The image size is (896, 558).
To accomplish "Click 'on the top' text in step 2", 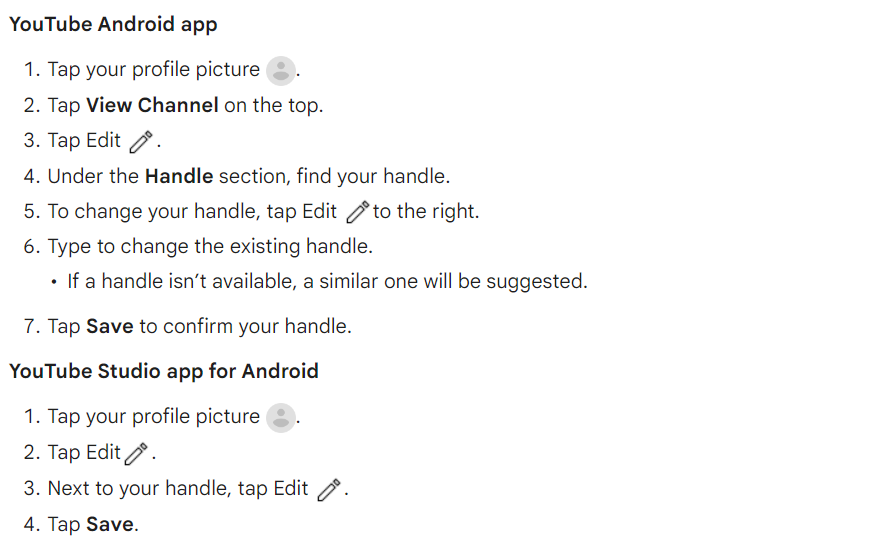I will point(272,106).
